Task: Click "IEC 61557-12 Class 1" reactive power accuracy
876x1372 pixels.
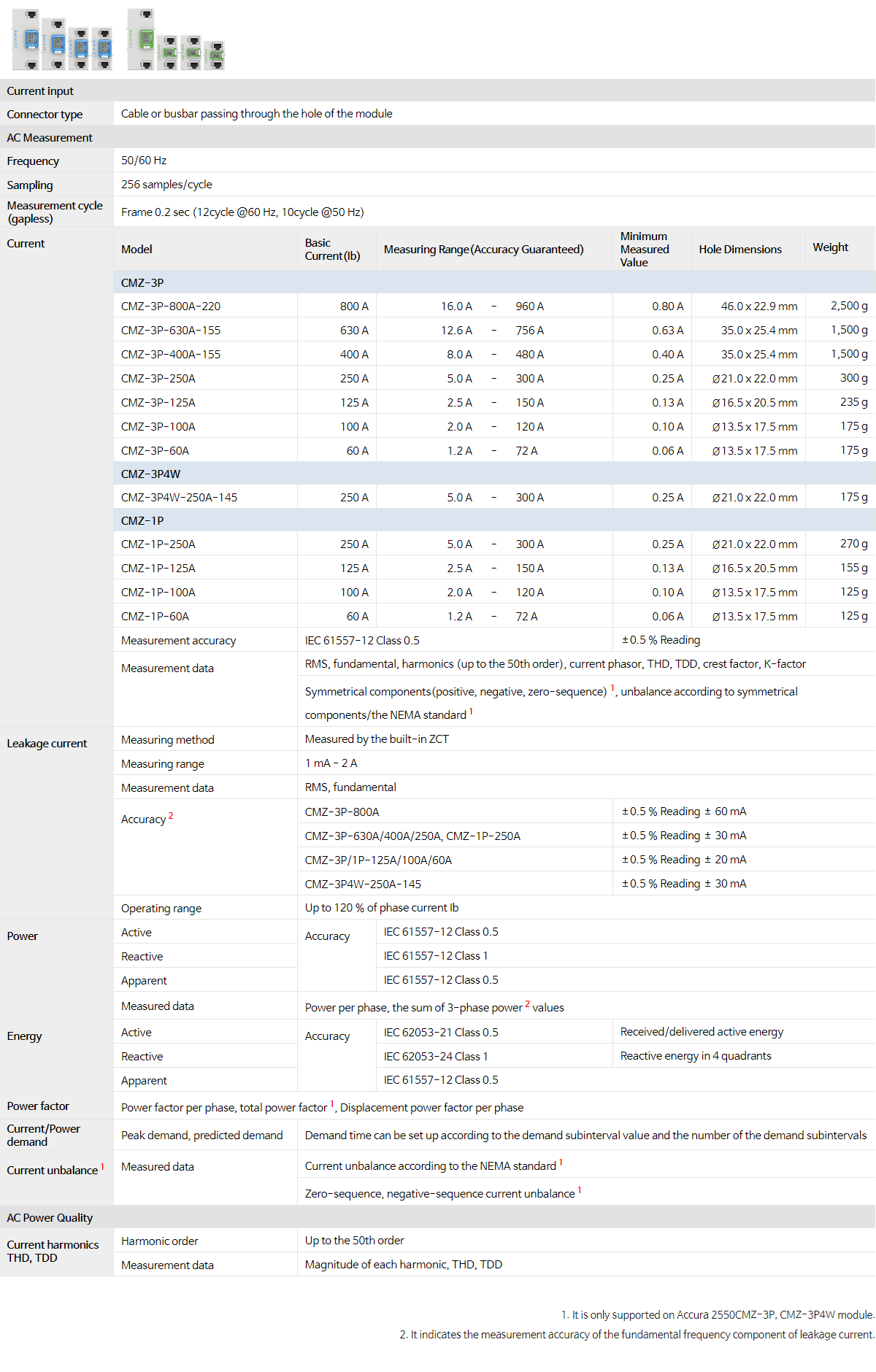Action: pos(436,956)
